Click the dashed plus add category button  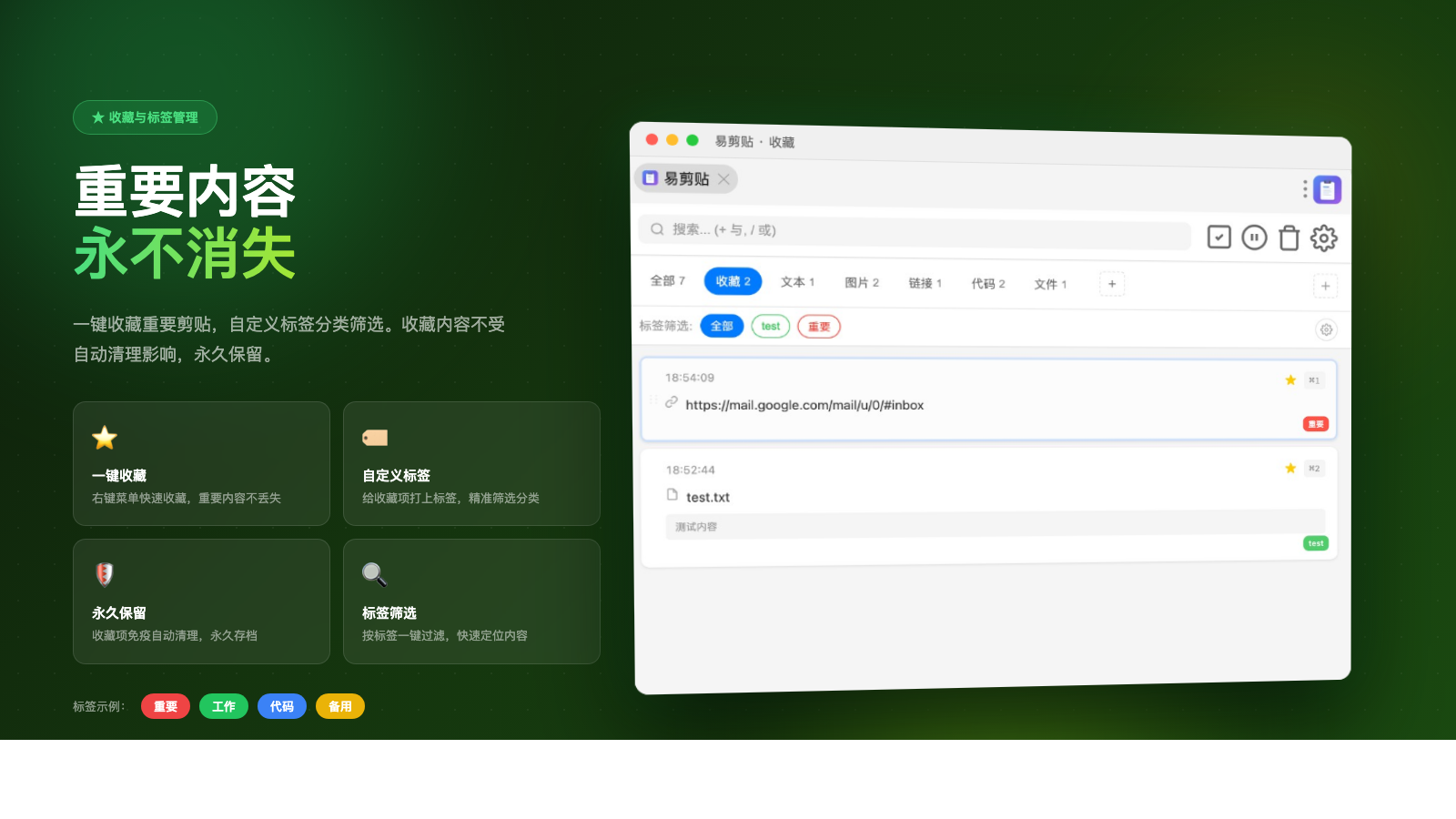(x=1112, y=284)
